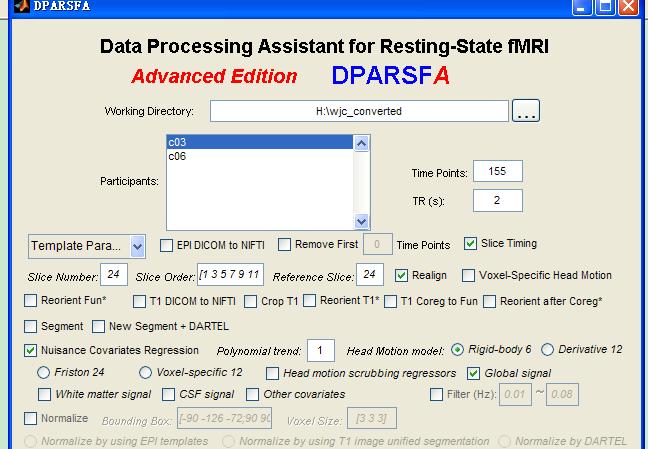Viewport: 648px width, 449px height.
Task: Close the DPARSFA window
Action: [x=628, y=7]
